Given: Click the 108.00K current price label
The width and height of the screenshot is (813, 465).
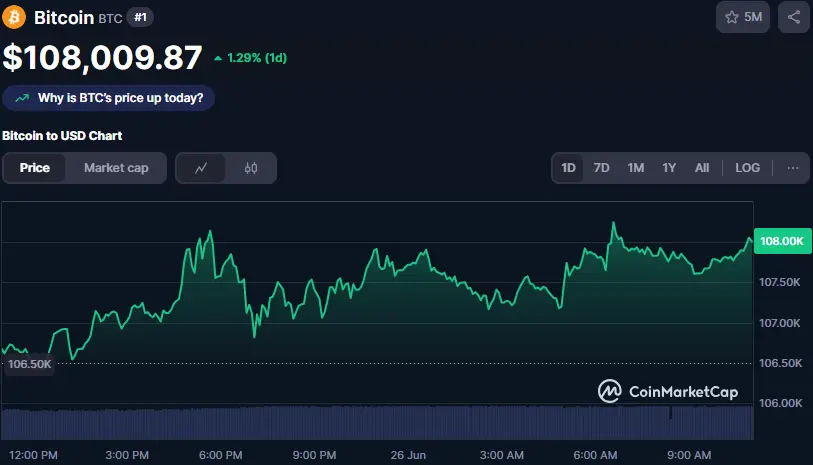Looking at the screenshot, I should (x=782, y=241).
